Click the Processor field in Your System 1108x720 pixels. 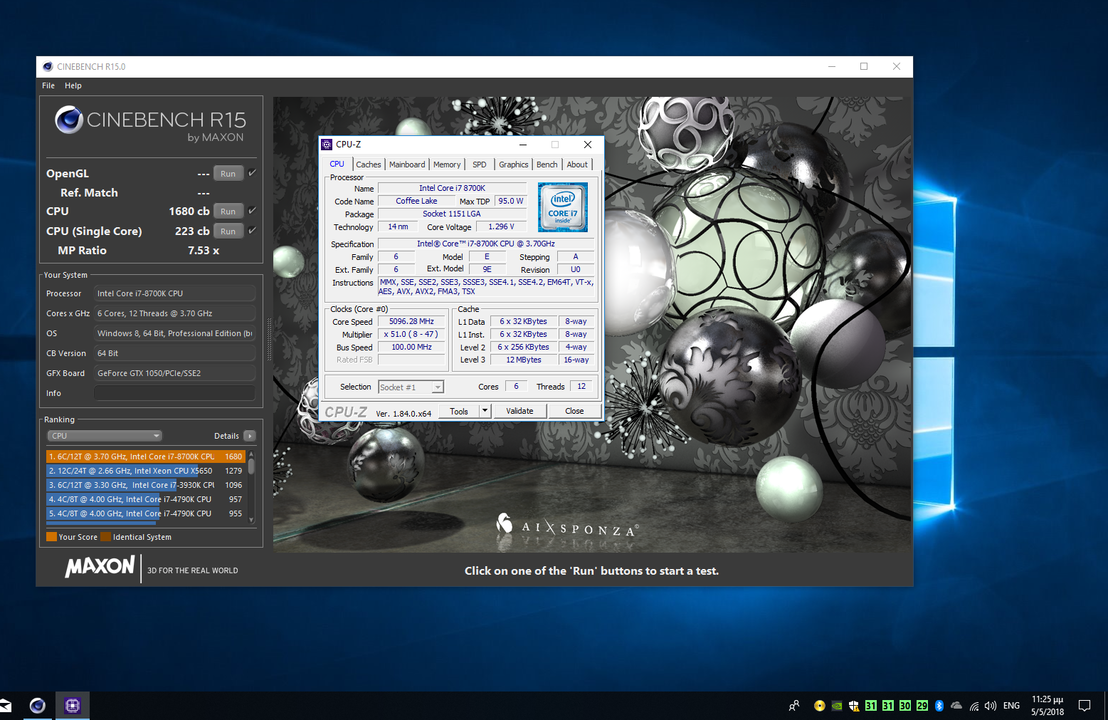(x=175, y=293)
